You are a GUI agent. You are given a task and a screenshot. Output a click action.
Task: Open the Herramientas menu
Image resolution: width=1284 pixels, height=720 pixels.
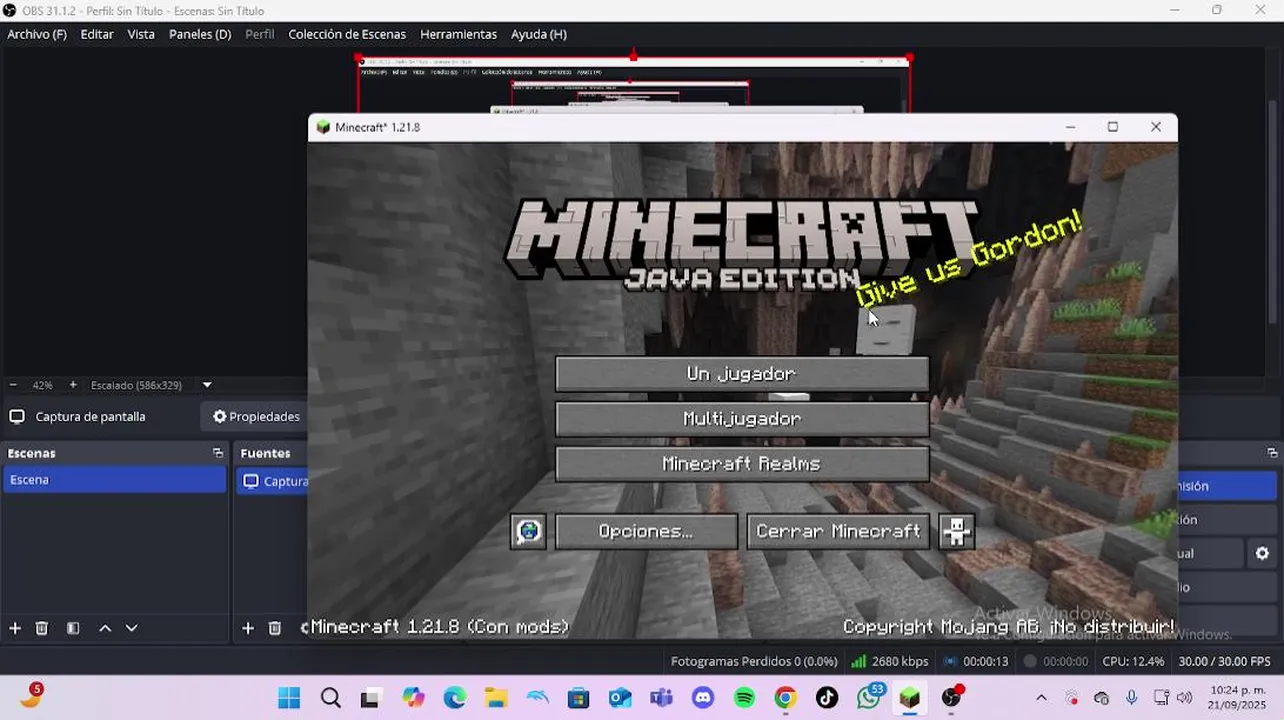(x=458, y=34)
